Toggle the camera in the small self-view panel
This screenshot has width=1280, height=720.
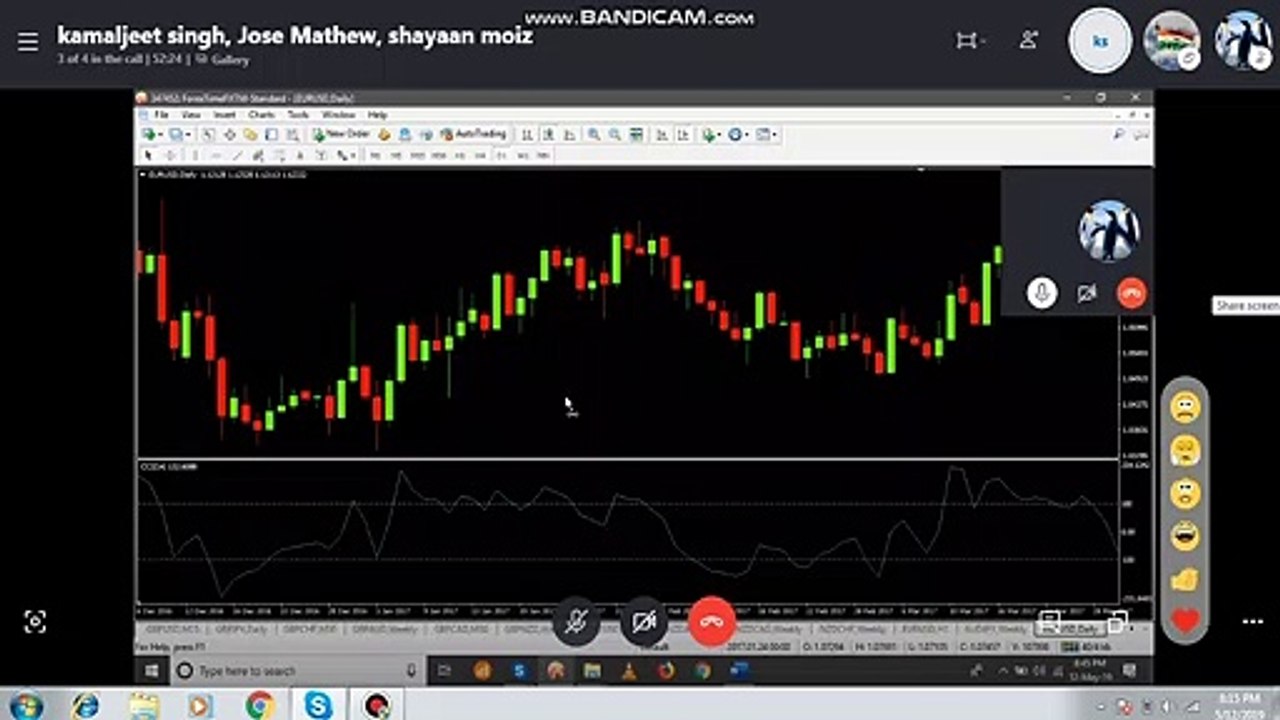coord(1087,293)
